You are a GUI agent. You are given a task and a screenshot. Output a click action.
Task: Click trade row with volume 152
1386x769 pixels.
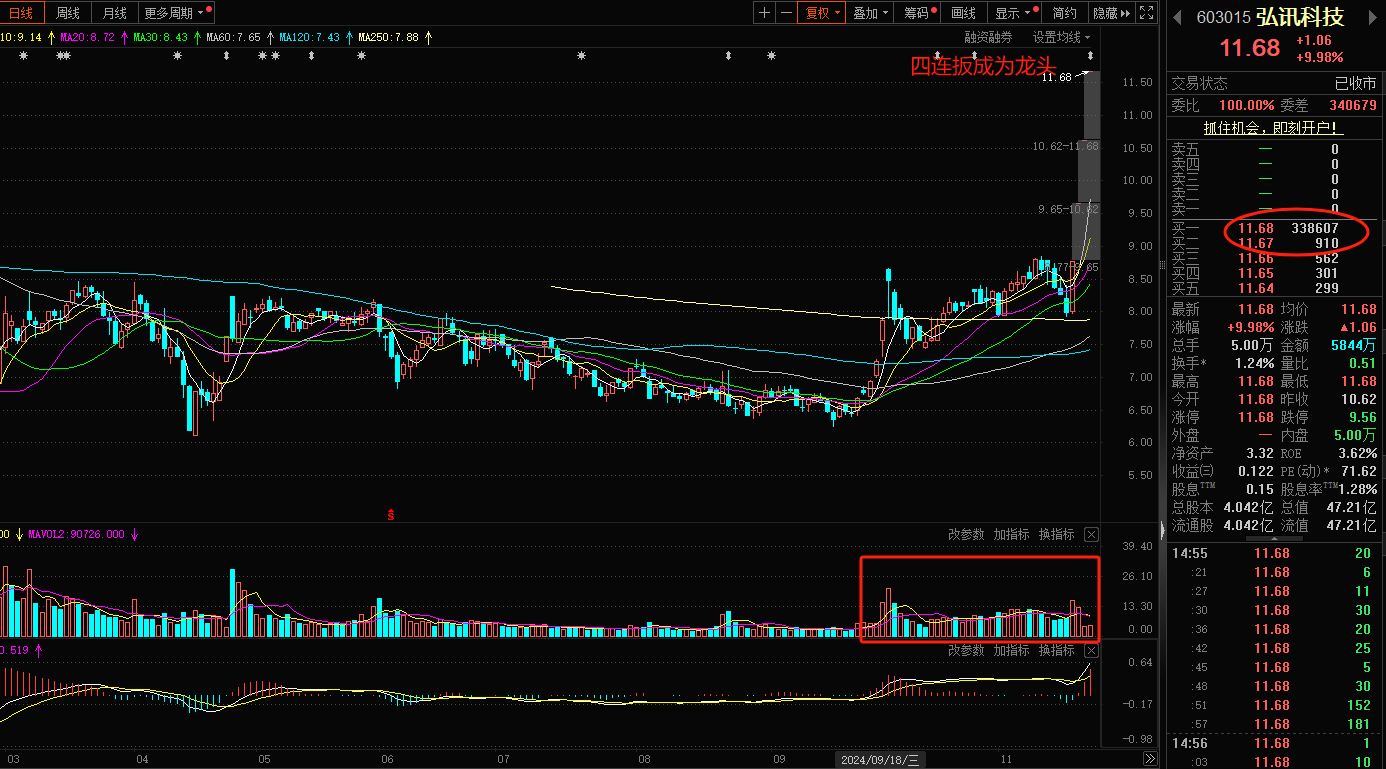tap(1274, 705)
